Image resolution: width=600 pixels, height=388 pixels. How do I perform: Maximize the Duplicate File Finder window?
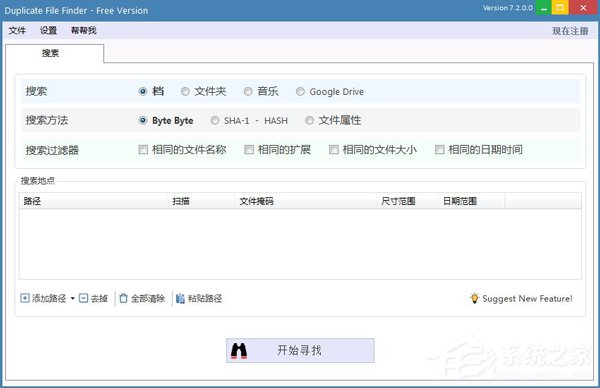(x=560, y=7)
